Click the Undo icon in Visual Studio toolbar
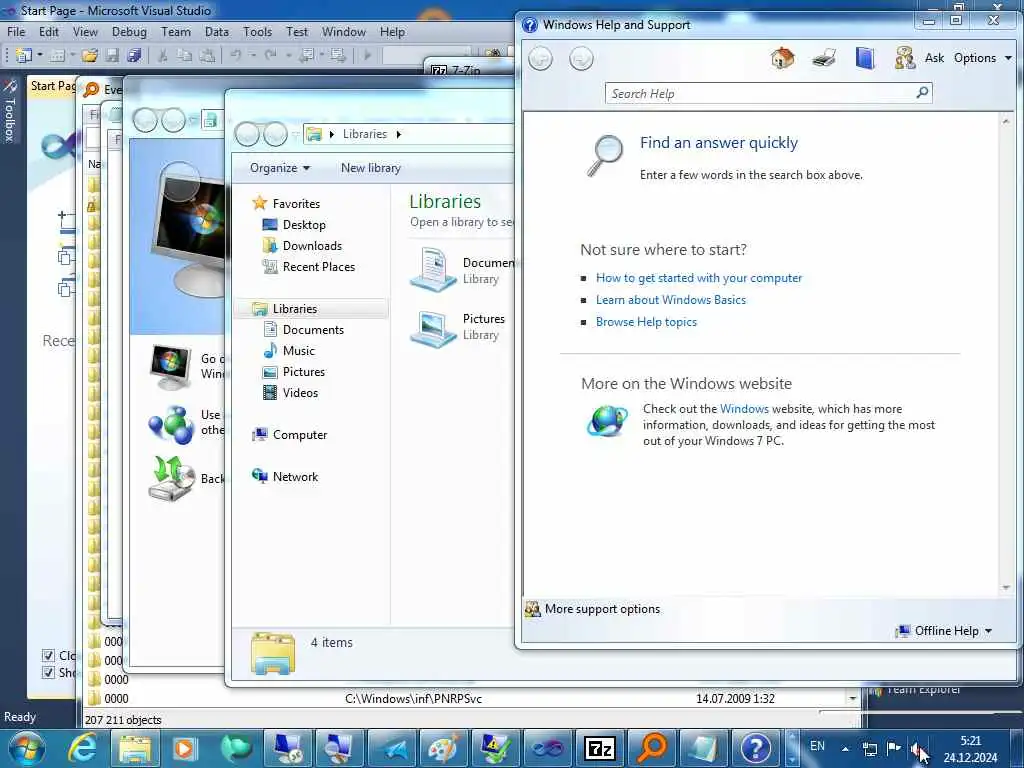This screenshot has height=768, width=1024. [236, 56]
